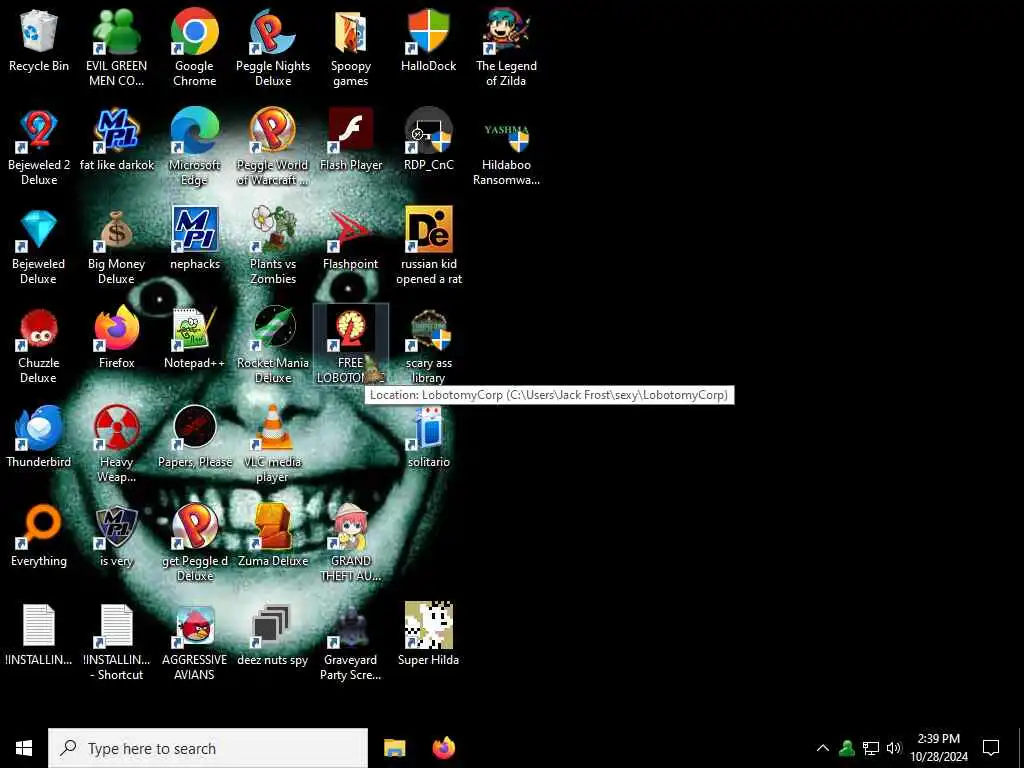Open the Action Center notifications
Image resolution: width=1024 pixels, height=768 pixels.
click(991, 748)
